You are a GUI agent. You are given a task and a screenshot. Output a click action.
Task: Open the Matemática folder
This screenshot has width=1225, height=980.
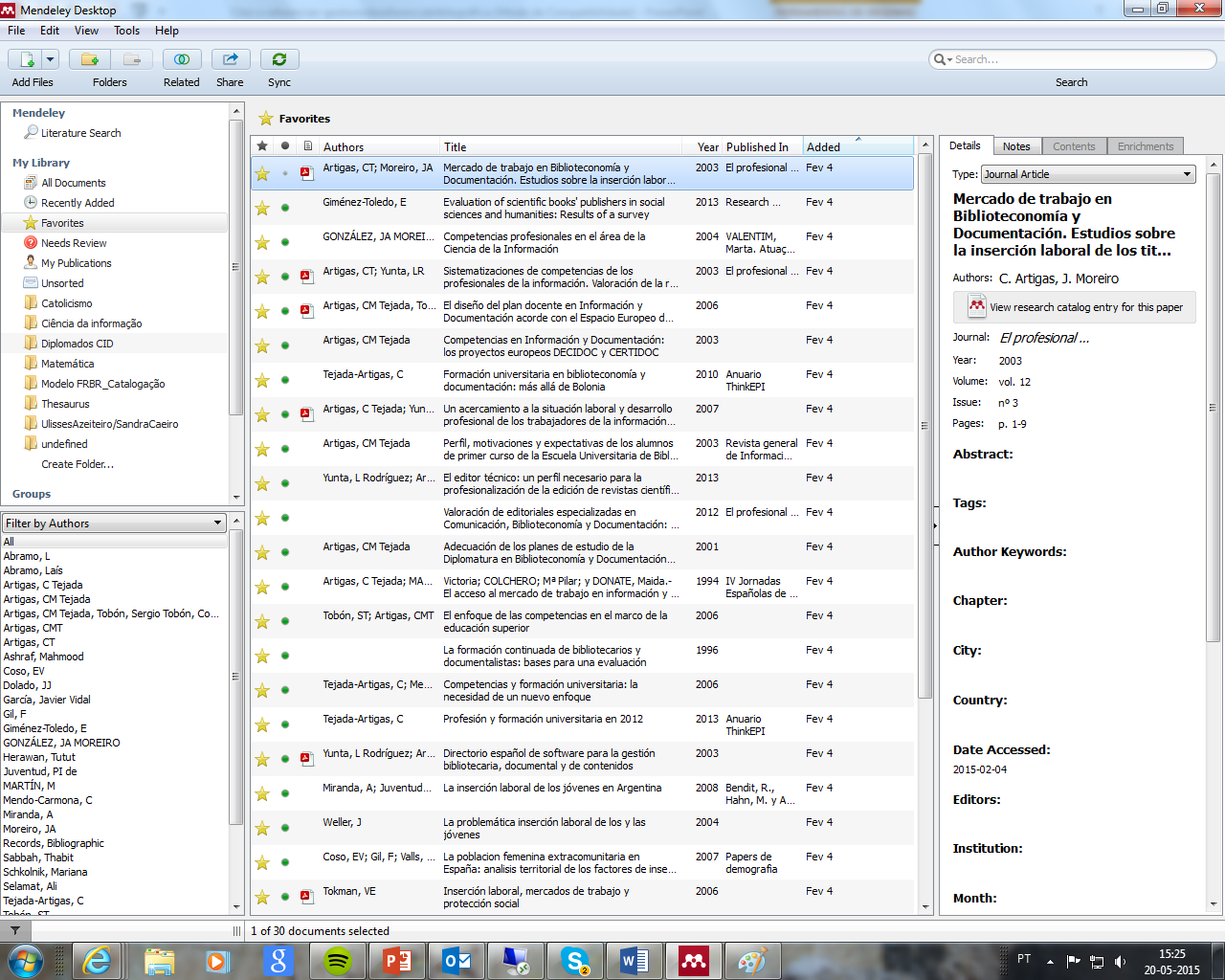click(67, 364)
